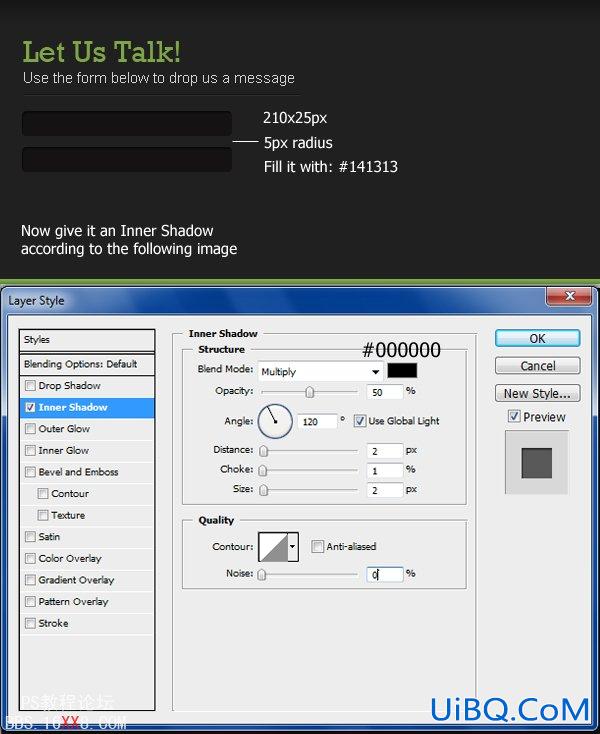Toggle the Preview checkbox
The width and height of the screenshot is (600, 734).
click(x=514, y=416)
